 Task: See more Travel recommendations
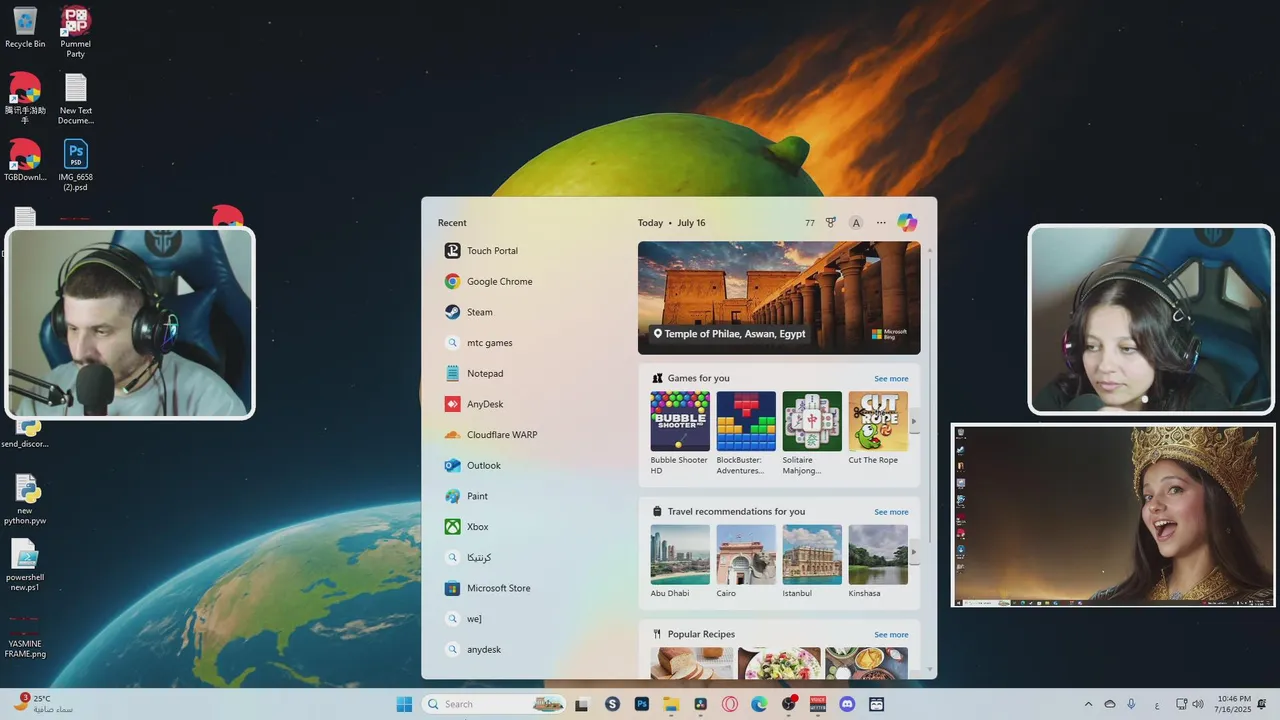891,512
